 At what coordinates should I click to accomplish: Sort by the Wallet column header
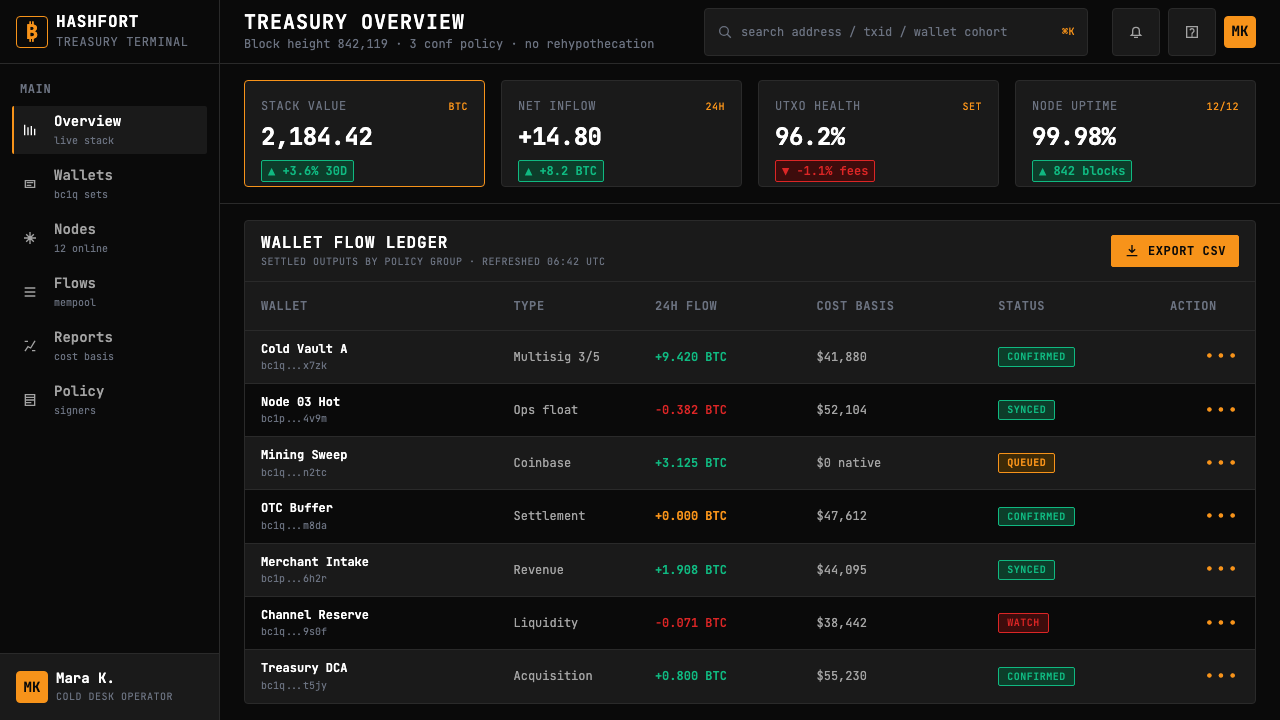pyautogui.click(x=284, y=306)
